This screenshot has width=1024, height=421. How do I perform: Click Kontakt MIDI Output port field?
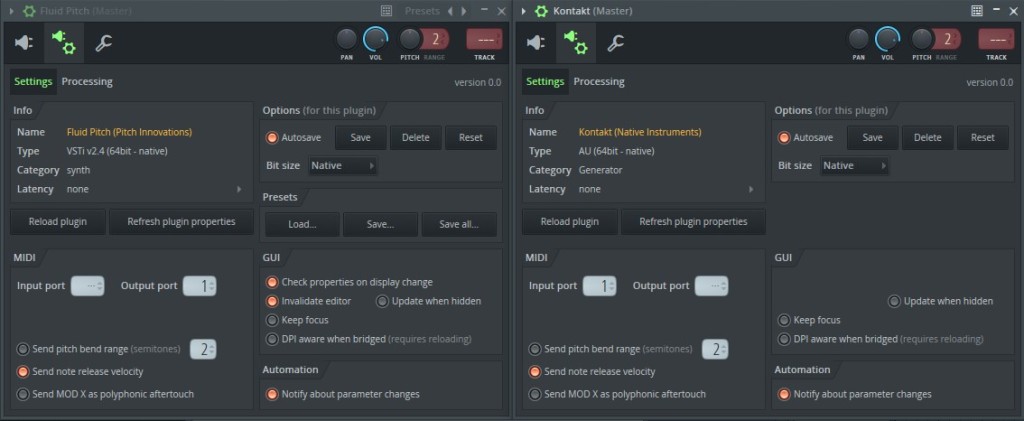[711, 286]
